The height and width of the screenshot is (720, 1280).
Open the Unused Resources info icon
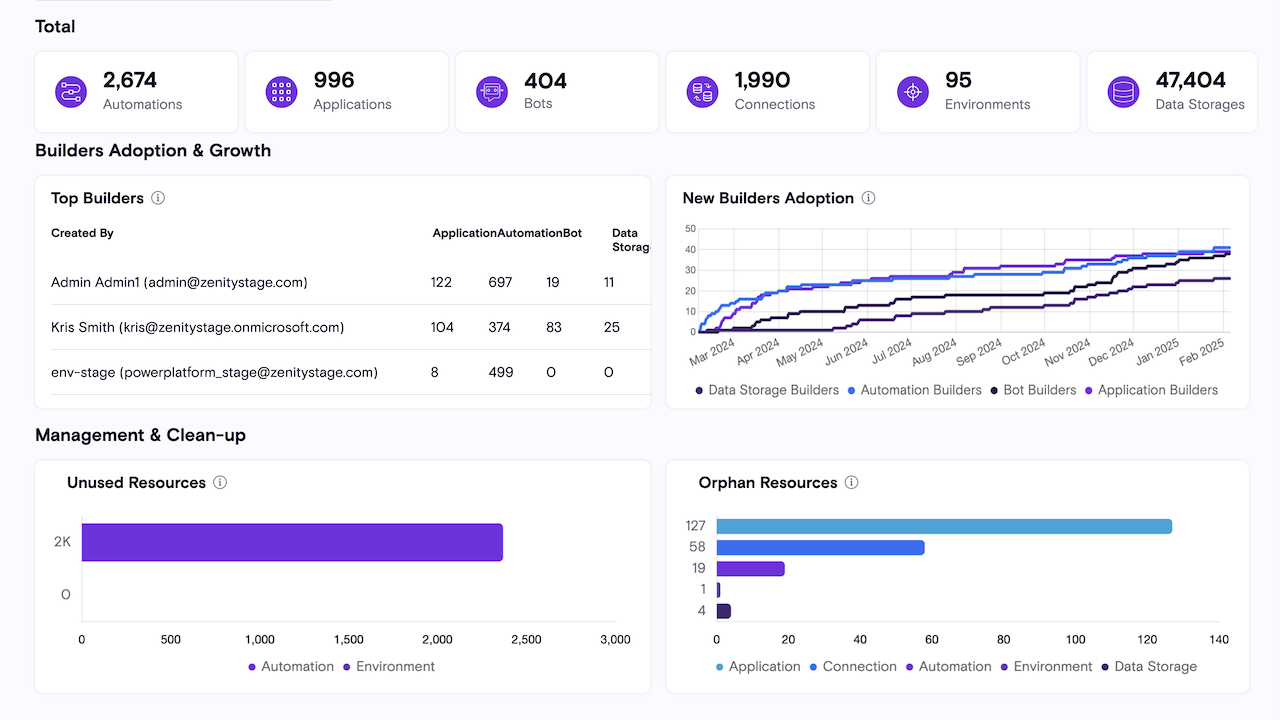tap(220, 483)
